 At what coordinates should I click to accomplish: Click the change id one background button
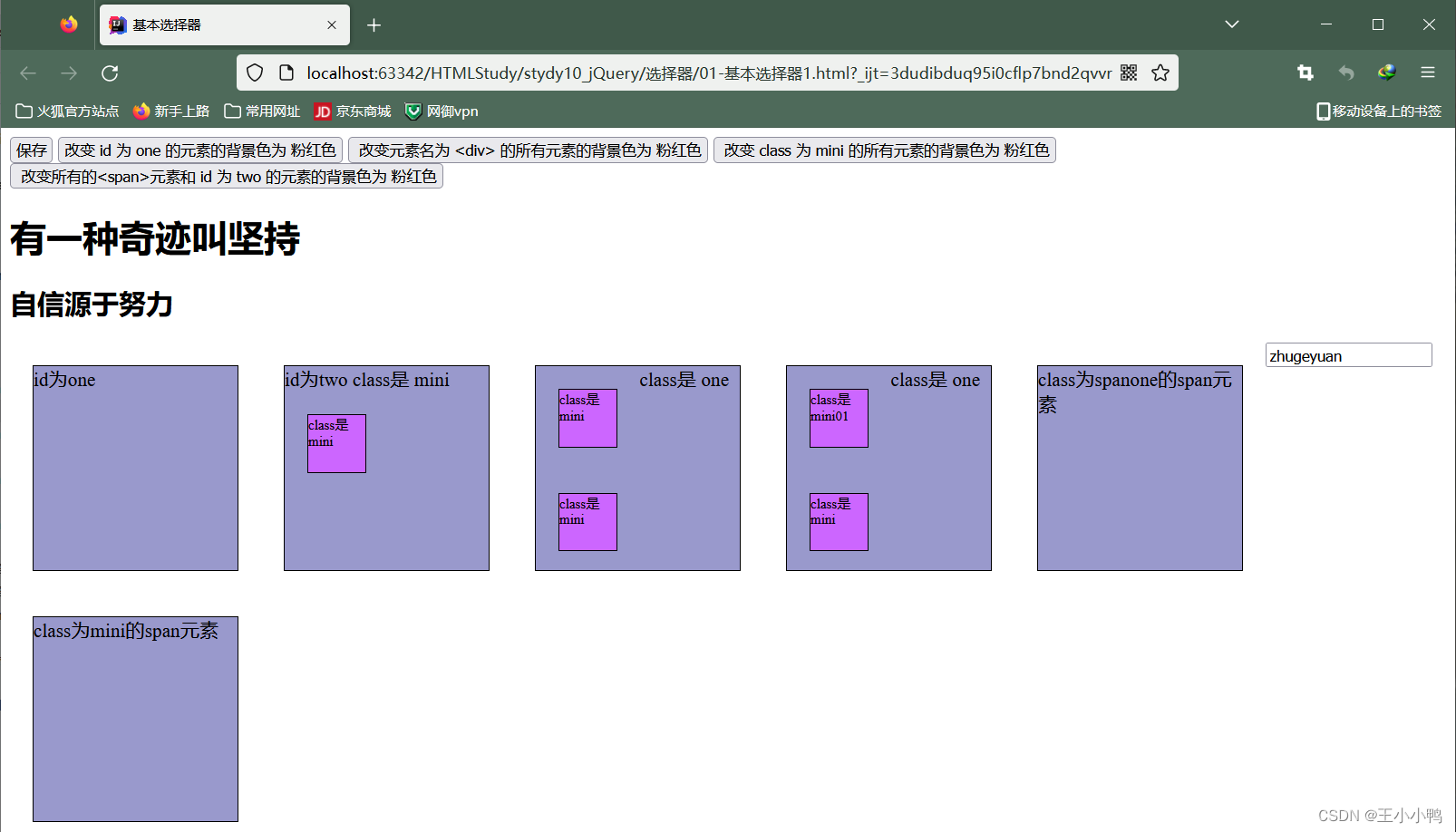click(201, 150)
